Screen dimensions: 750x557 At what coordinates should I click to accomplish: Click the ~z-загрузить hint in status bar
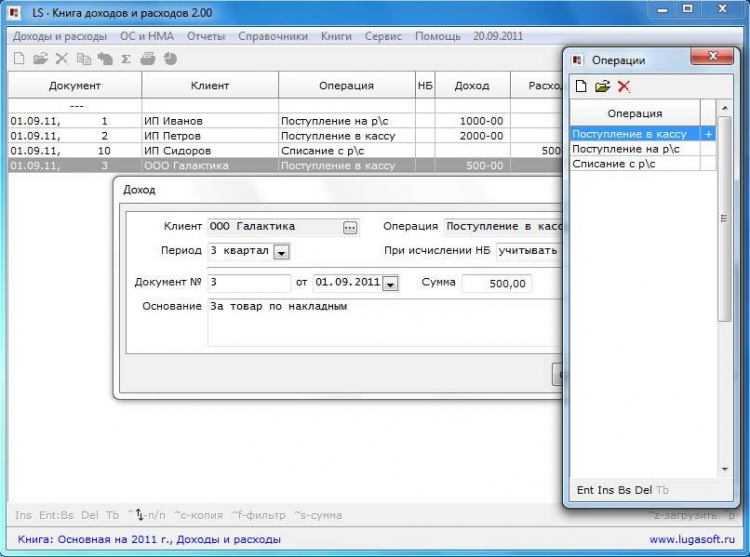[683, 515]
